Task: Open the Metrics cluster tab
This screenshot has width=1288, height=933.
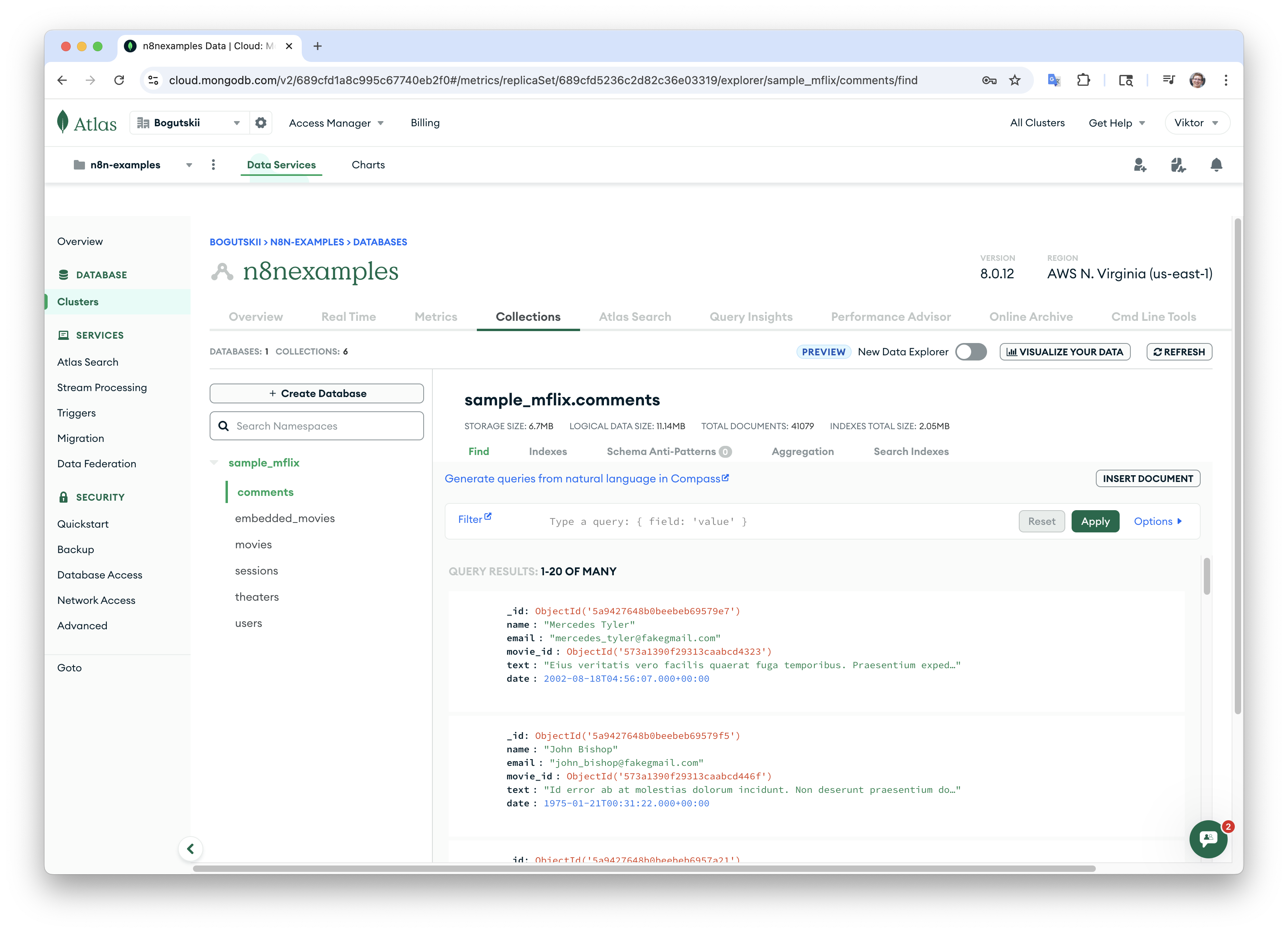Action: (x=436, y=317)
